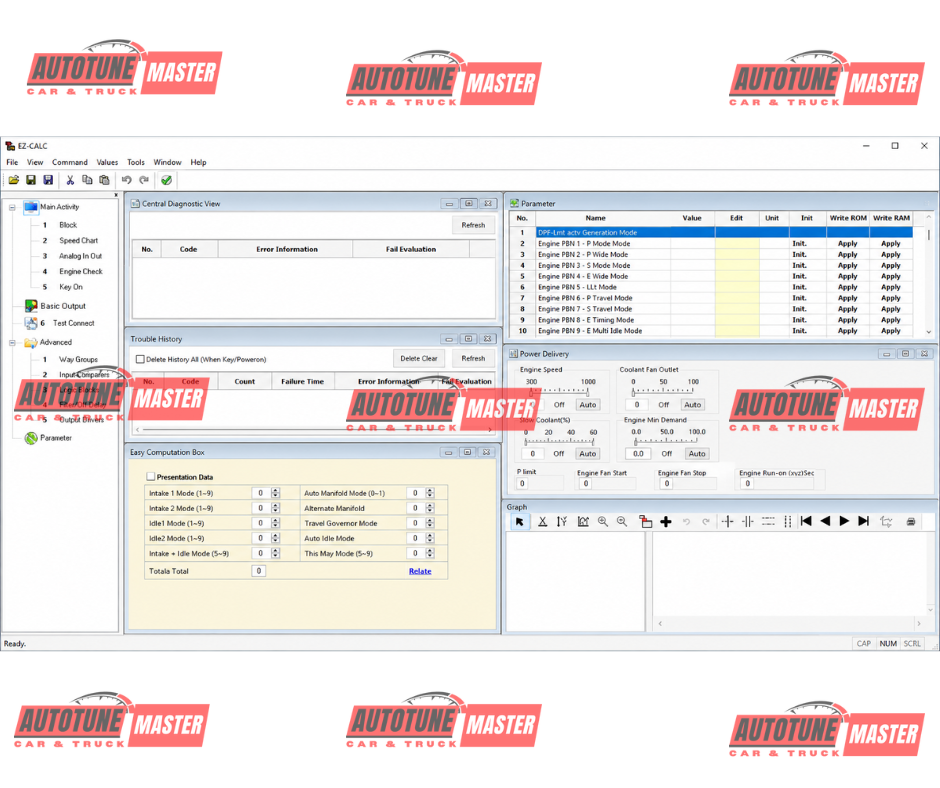Open the Window menu

click(x=167, y=162)
